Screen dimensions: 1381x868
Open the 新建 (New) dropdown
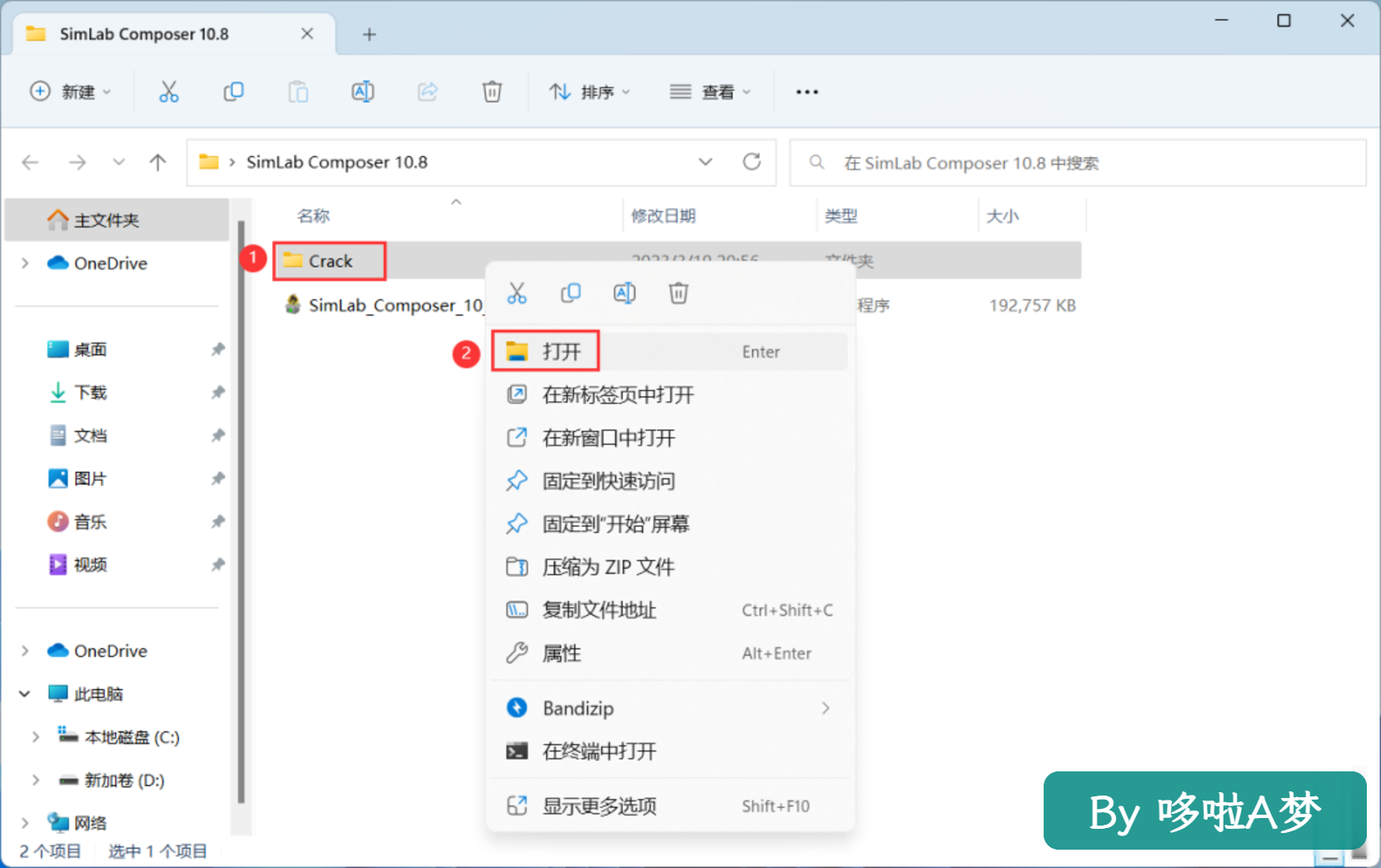(70, 92)
